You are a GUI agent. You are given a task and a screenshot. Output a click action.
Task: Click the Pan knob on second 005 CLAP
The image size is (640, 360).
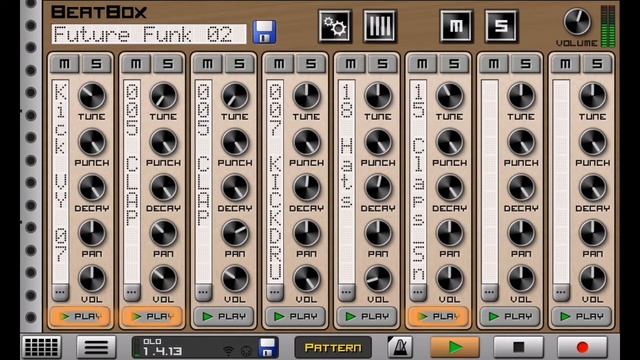coord(235,233)
